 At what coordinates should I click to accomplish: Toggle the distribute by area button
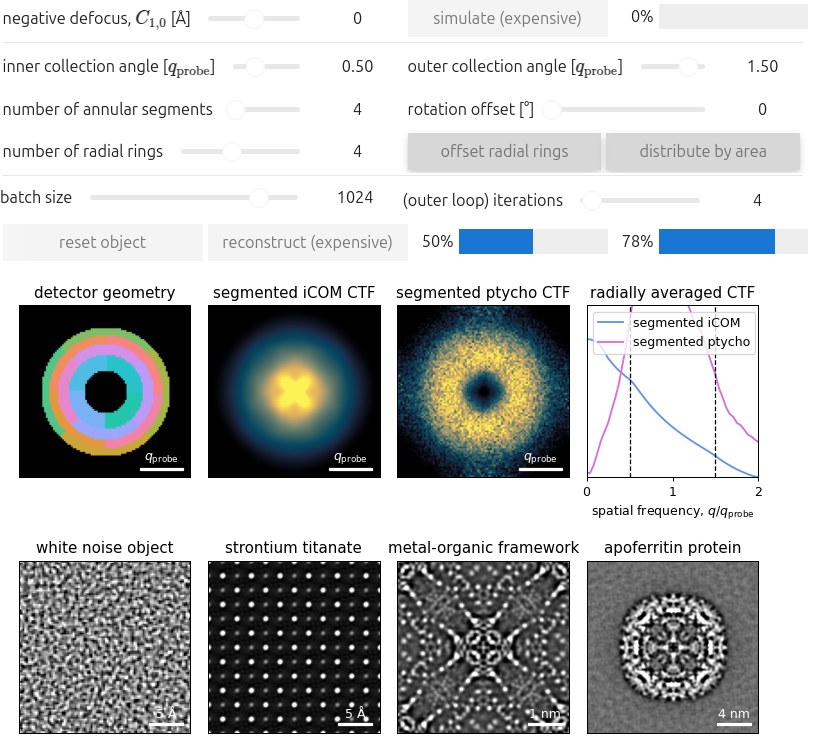pos(703,152)
